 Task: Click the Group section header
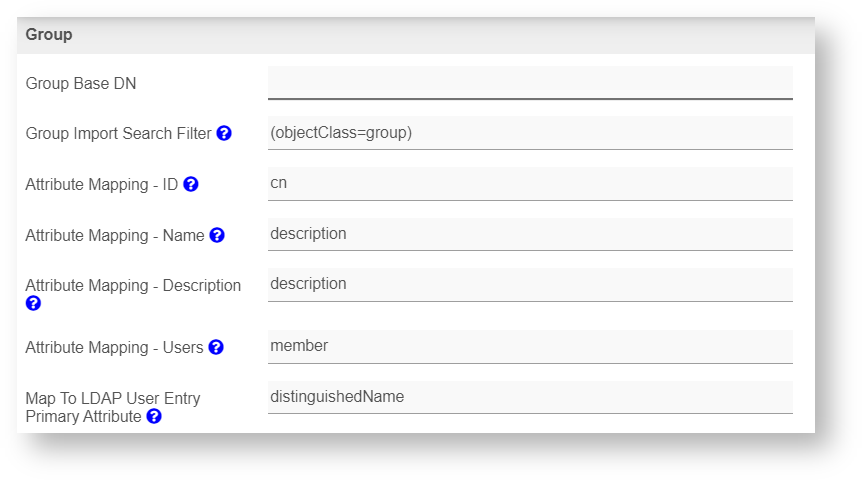coord(49,35)
